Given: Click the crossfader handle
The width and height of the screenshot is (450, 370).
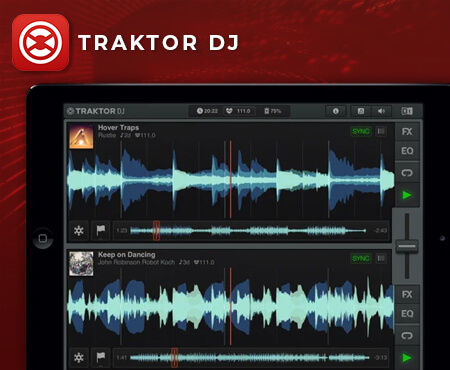Looking at the screenshot, I should 407,246.
